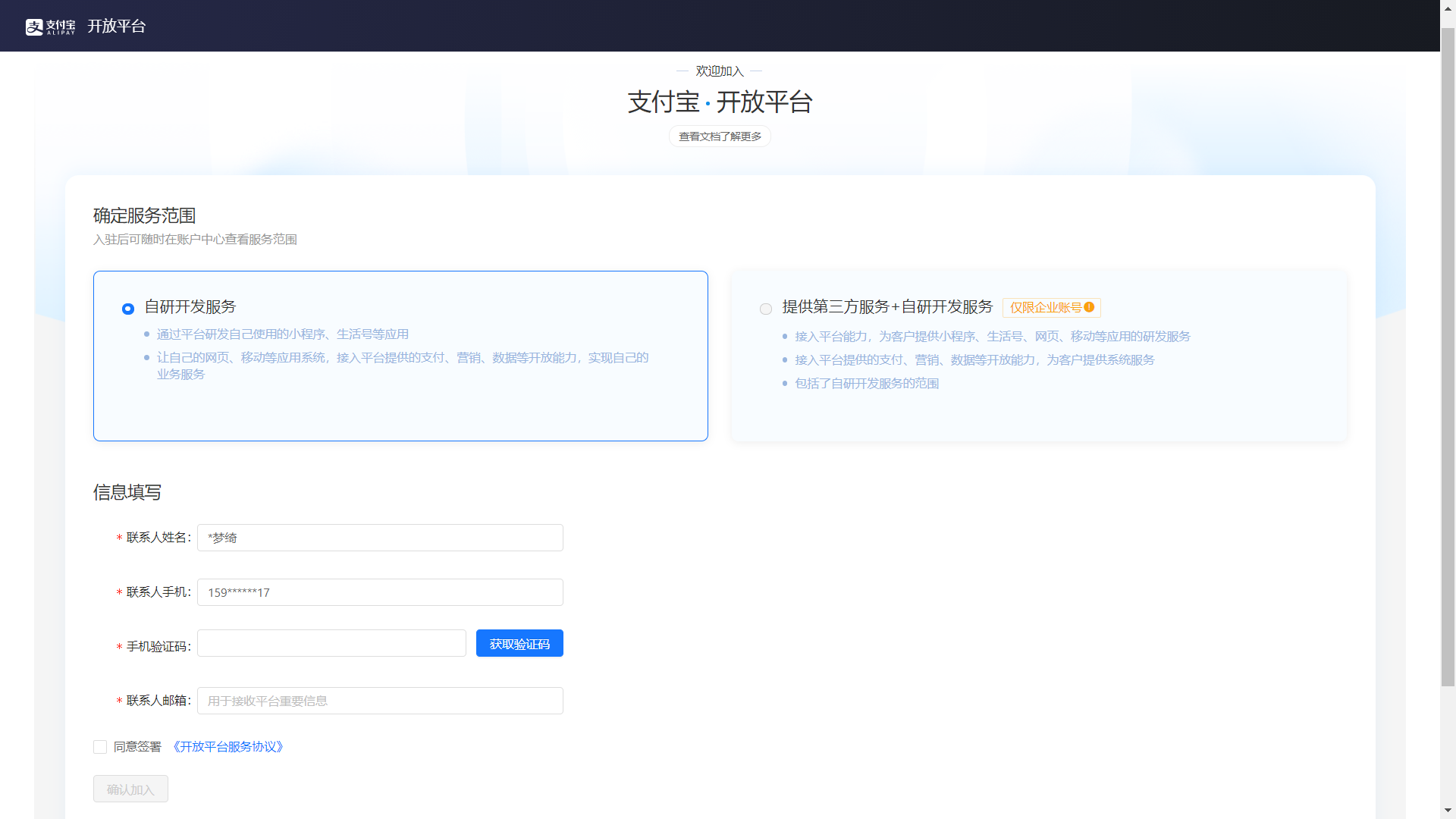Click into the 联系人姓名 input field
Viewport: 1456px width, 819px height.
click(380, 538)
